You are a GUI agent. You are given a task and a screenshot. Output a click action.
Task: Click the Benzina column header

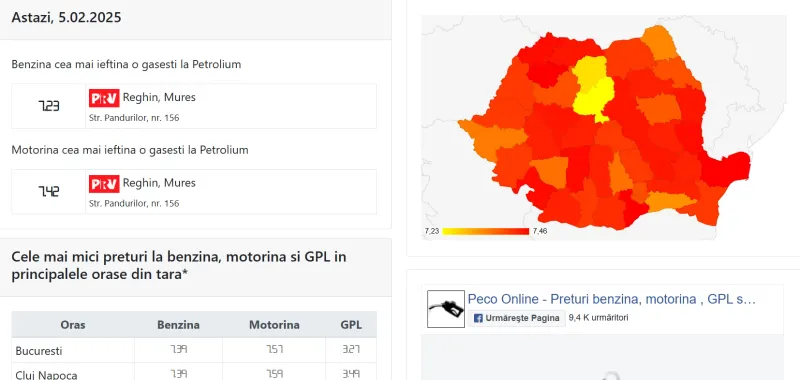pos(179,325)
